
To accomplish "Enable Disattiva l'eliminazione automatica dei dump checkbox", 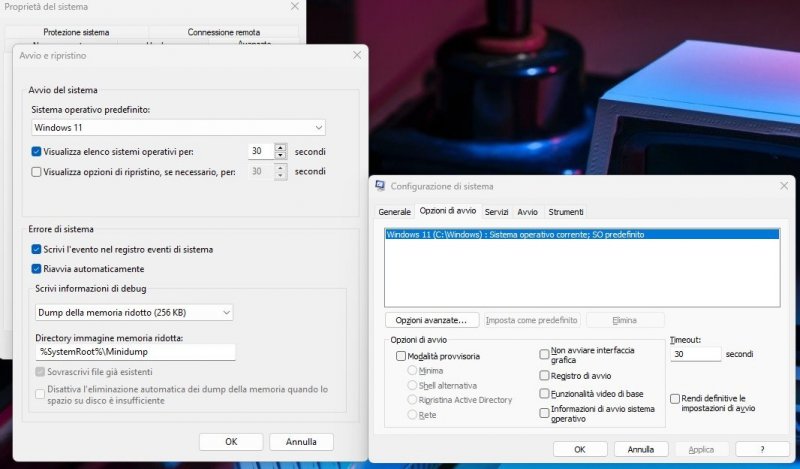I will 40,394.
